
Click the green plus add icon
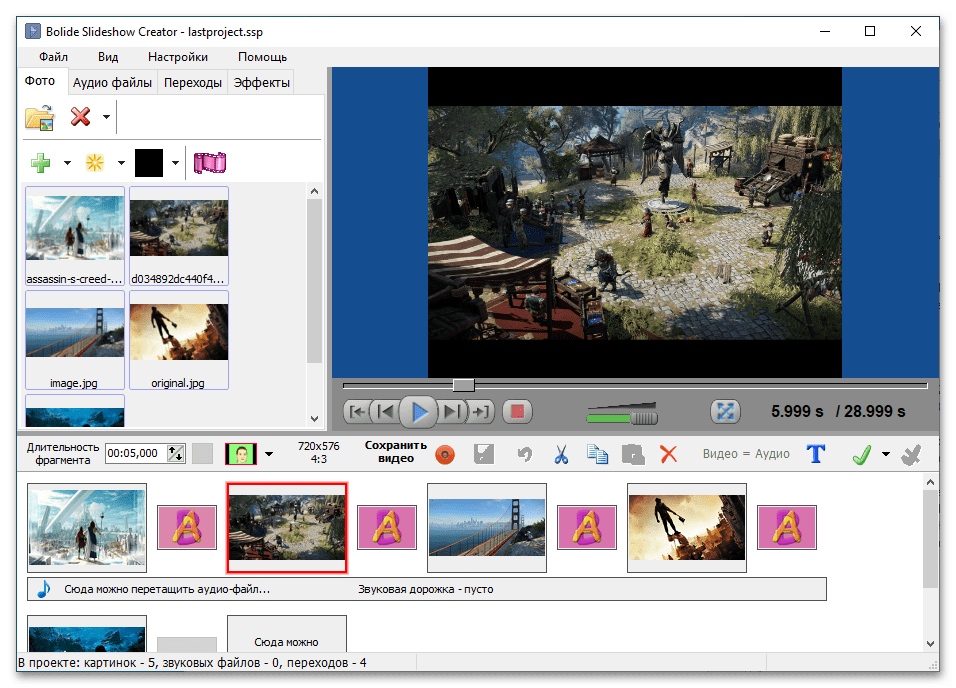pyautogui.click(x=40, y=162)
